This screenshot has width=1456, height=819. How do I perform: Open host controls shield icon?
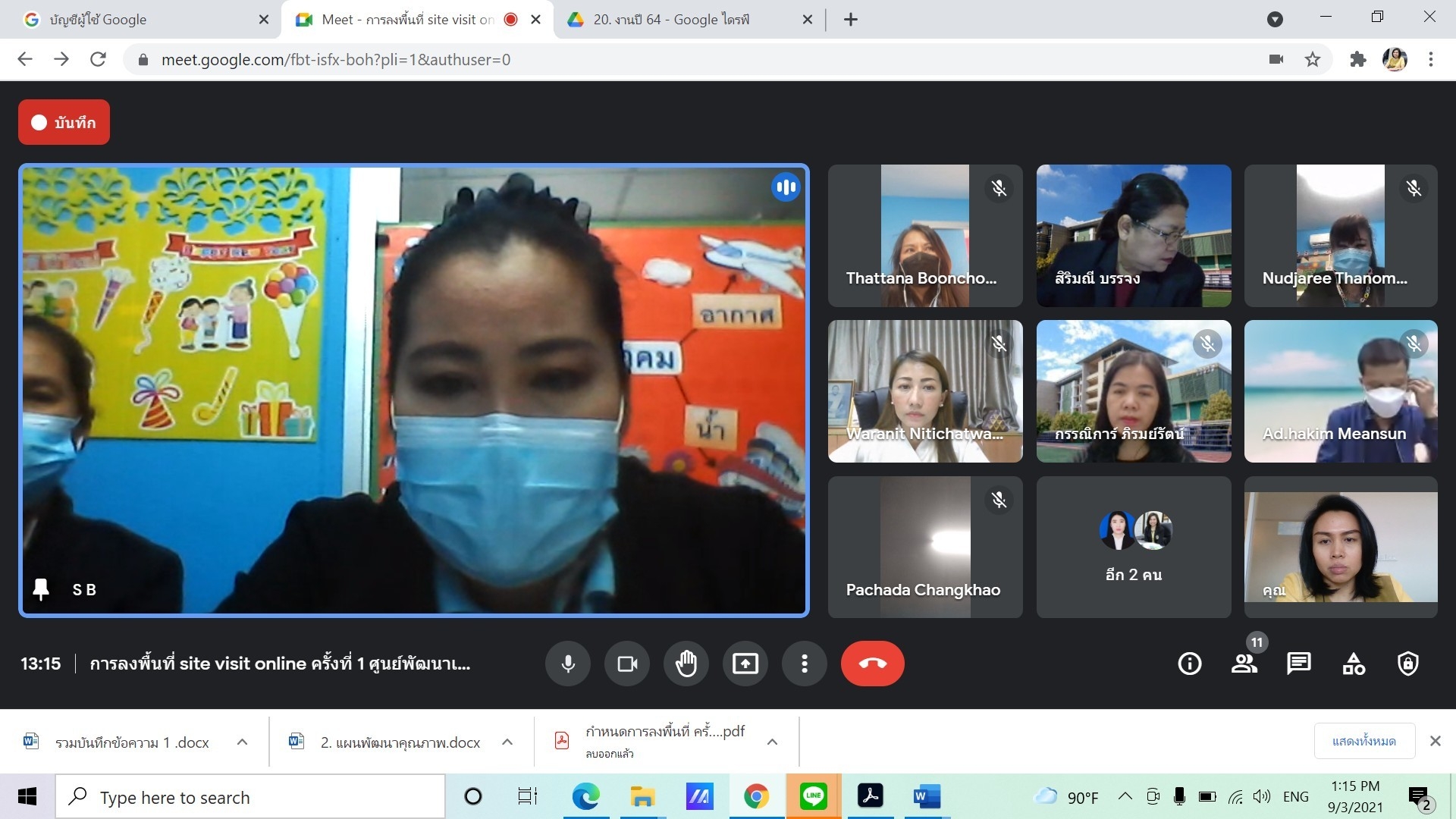point(1408,664)
